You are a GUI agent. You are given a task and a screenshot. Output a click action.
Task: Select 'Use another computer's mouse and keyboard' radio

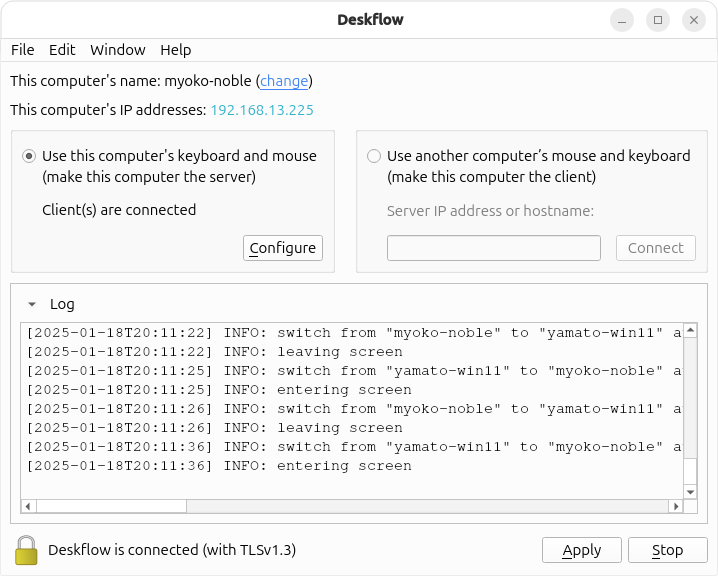pyautogui.click(x=374, y=156)
